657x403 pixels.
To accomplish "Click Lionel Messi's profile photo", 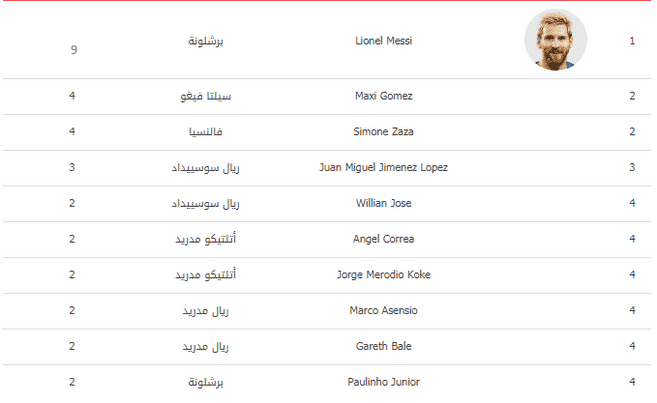I will (x=555, y=40).
